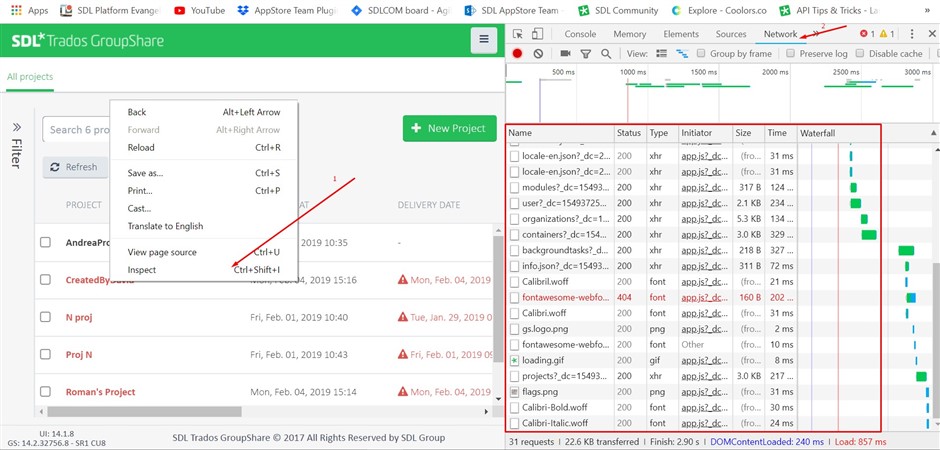
Task: Open the network search magnifier
Action: point(606,53)
